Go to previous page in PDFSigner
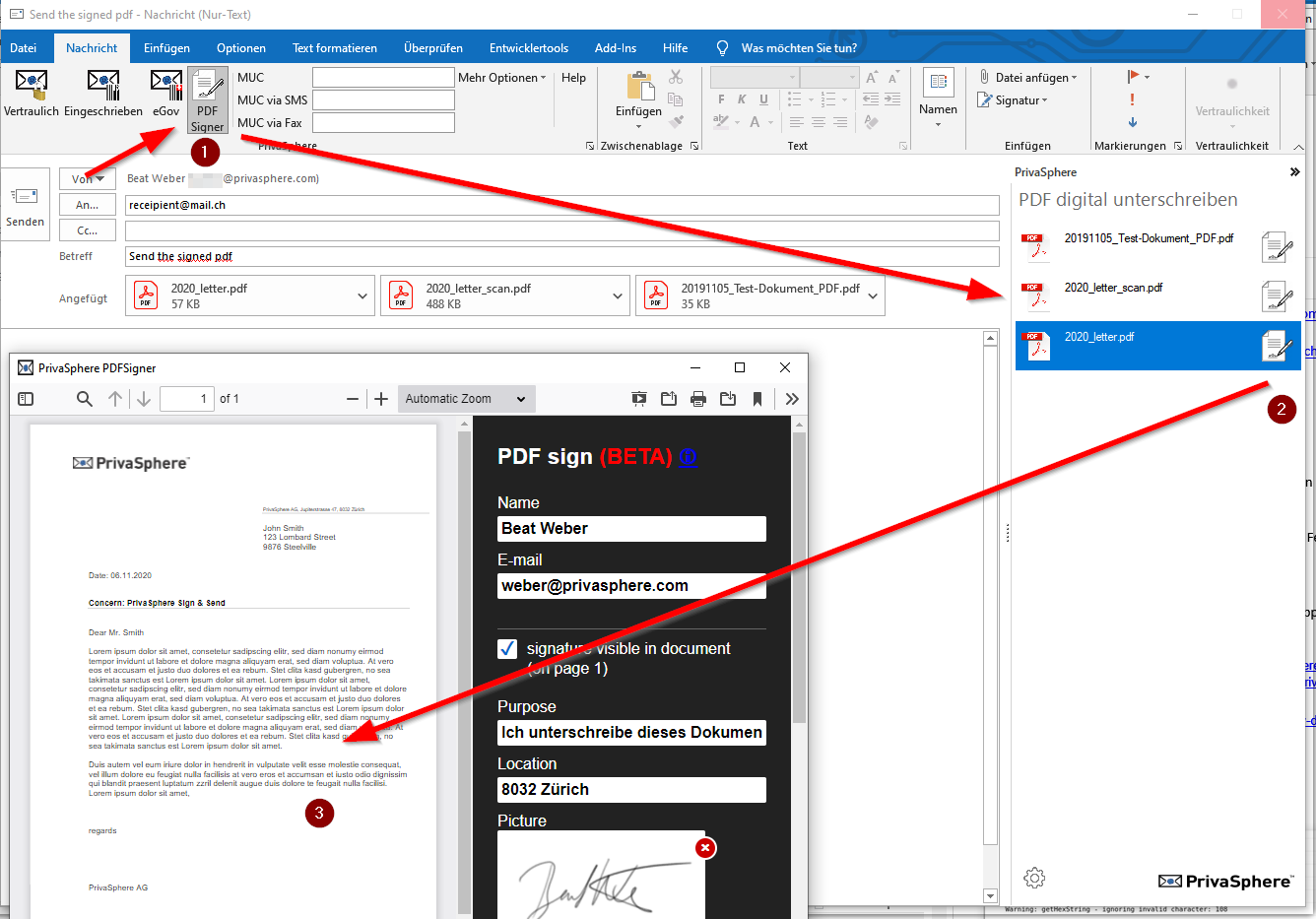Viewport: 1316px width, 919px height. point(115,399)
